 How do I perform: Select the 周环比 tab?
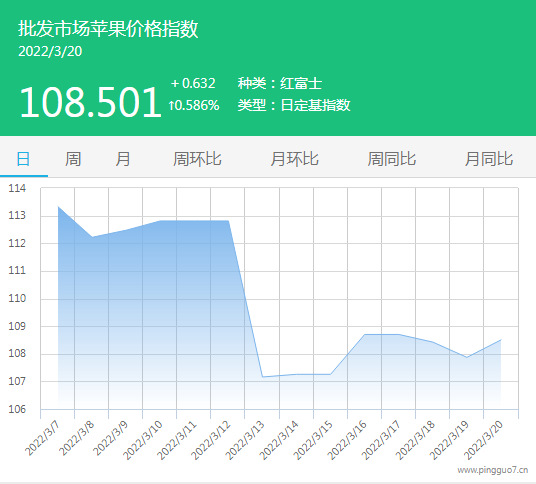pos(197,159)
